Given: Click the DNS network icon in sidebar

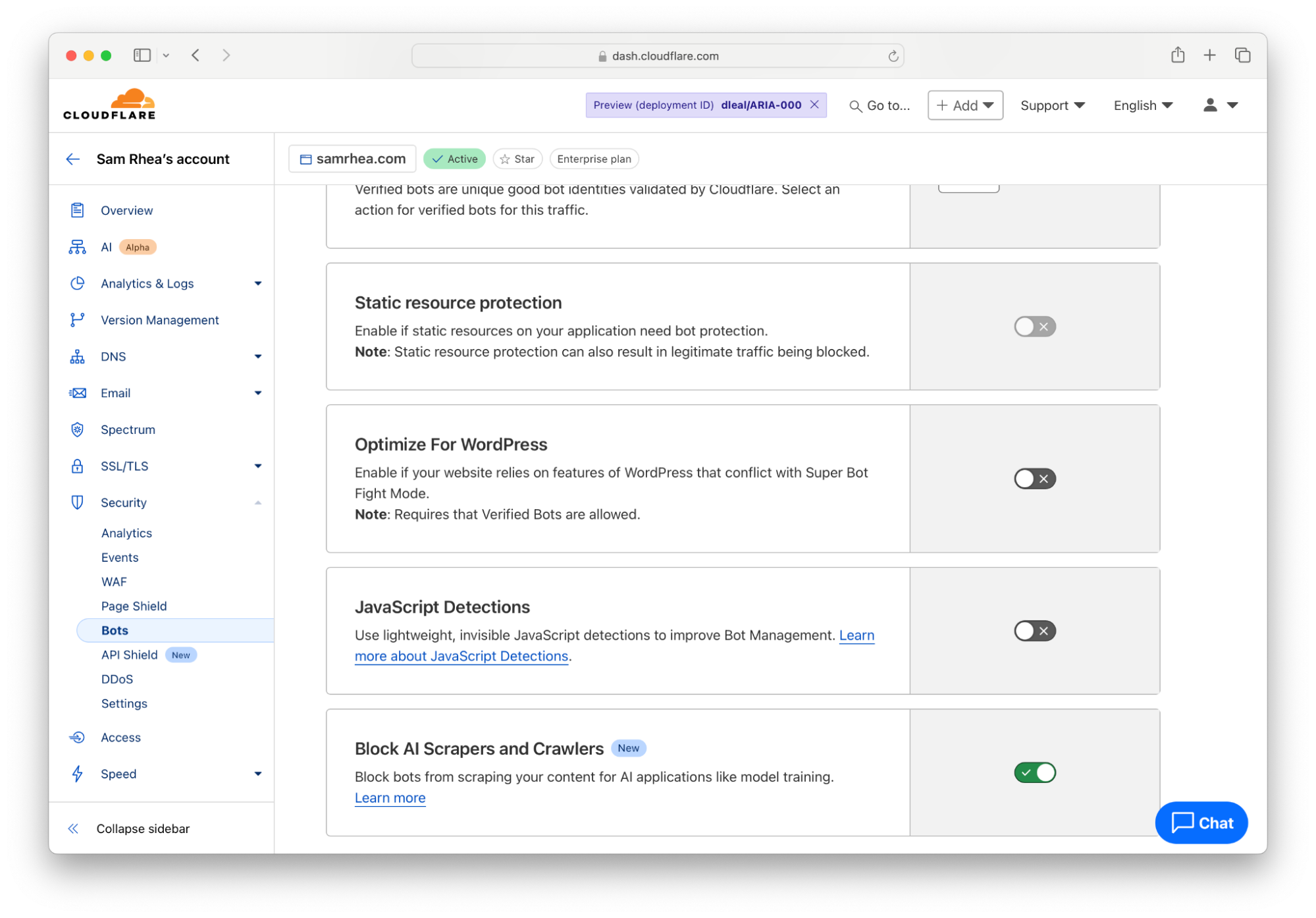Looking at the screenshot, I should tap(77, 356).
